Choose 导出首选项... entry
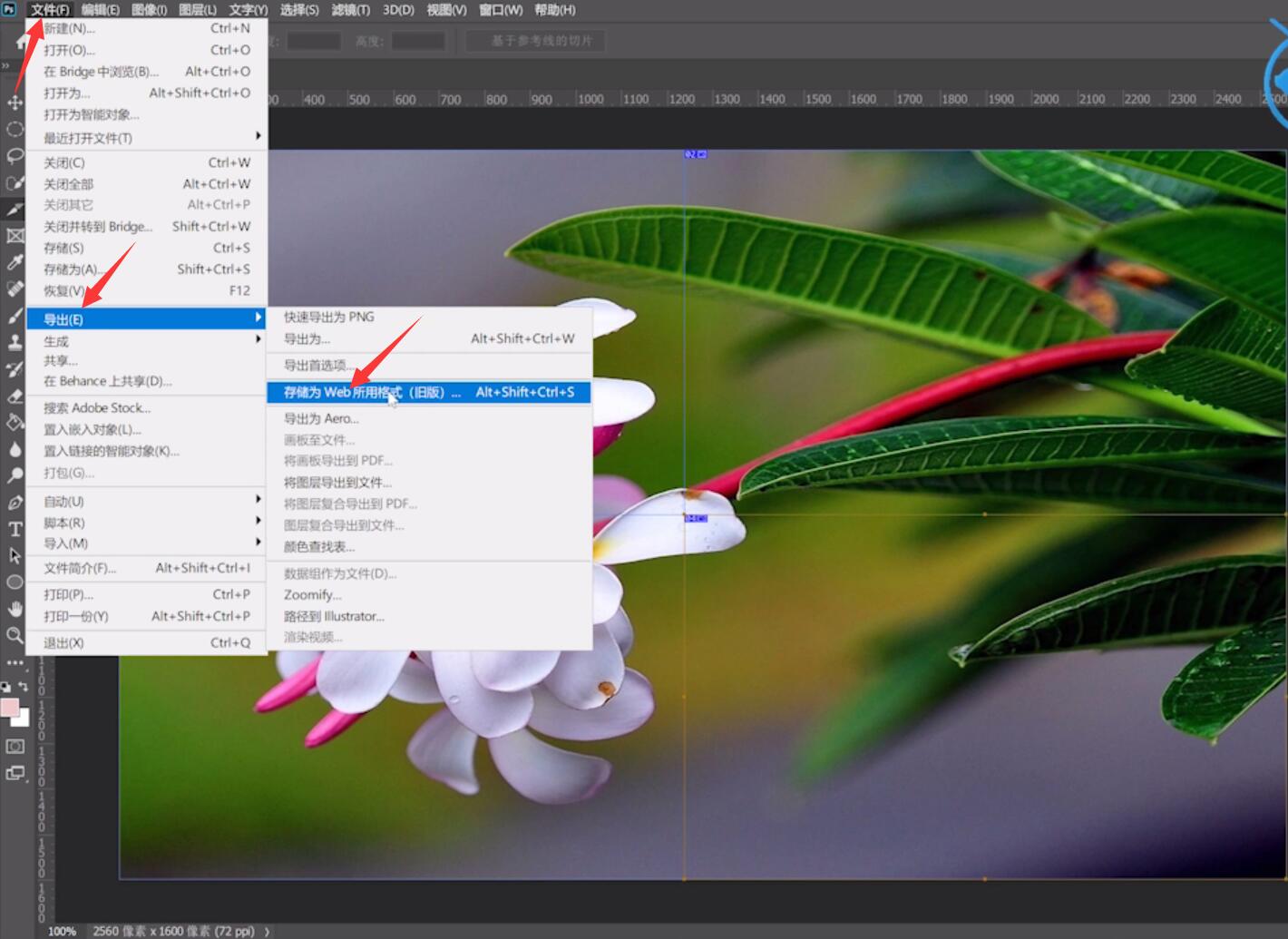 click(429, 365)
